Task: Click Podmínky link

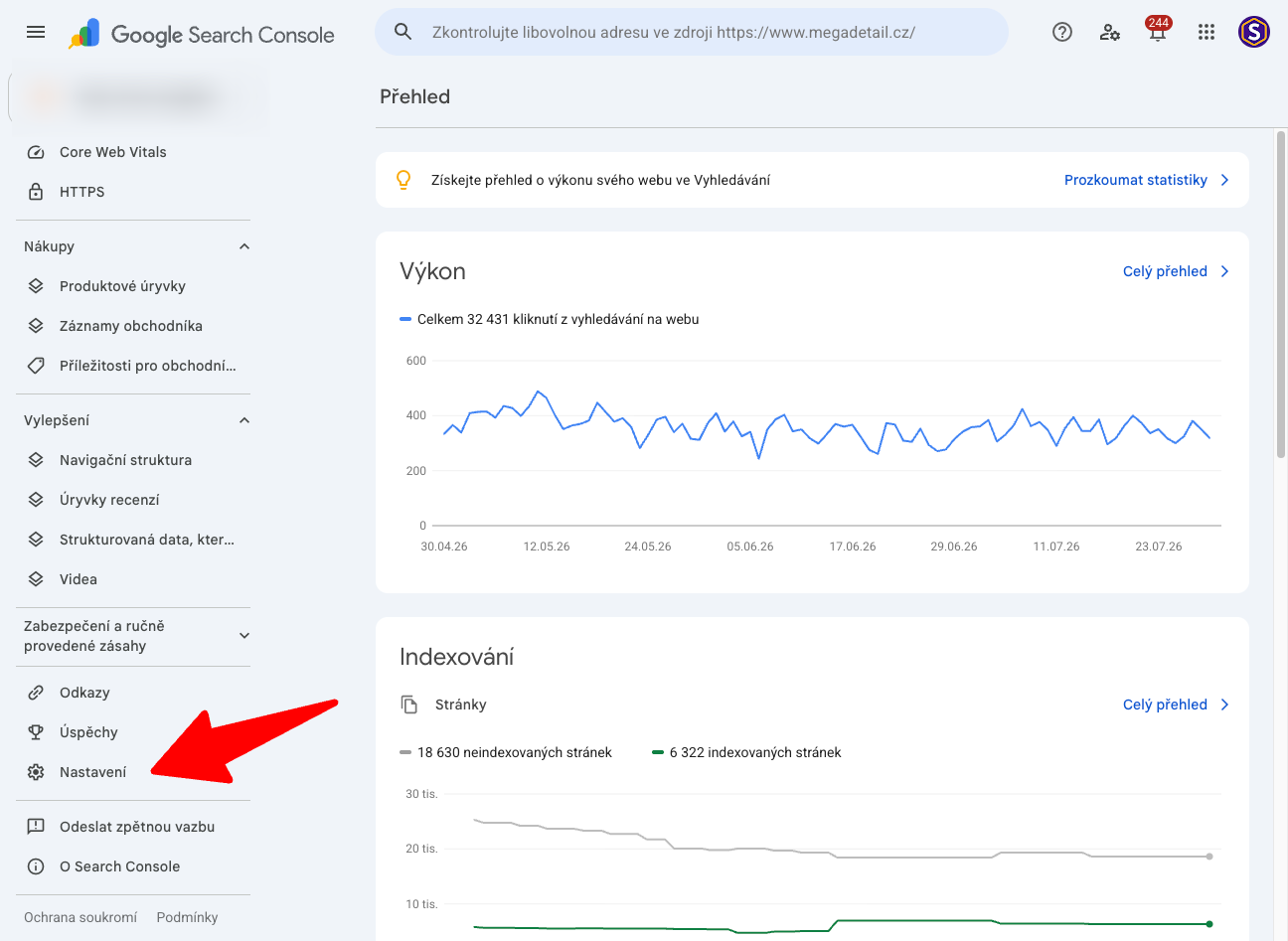Action: (x=187, y=917)
